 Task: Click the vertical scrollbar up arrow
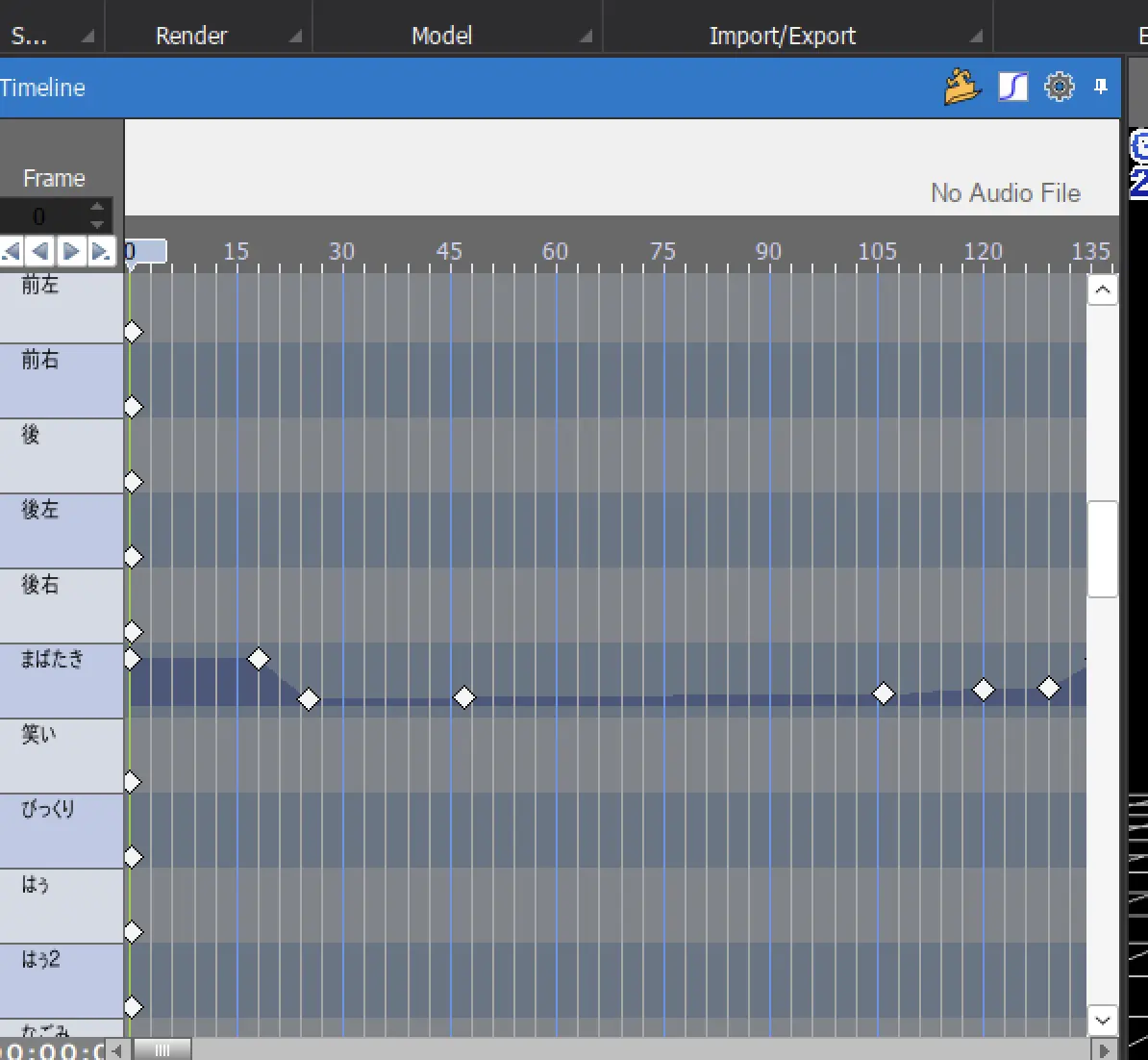[x=1102, y=290]
